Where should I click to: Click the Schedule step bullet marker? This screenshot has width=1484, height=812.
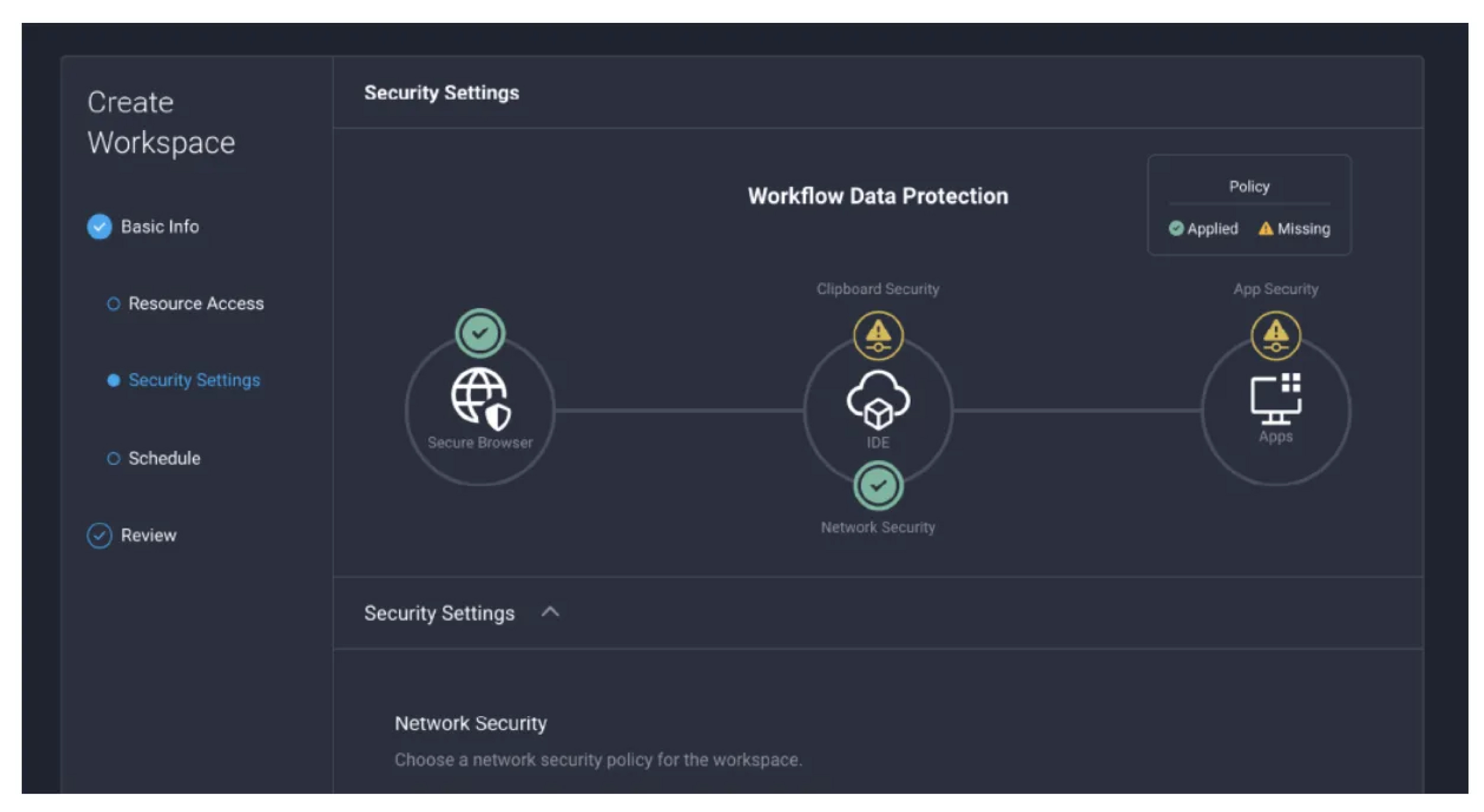(x=113, y=459)
